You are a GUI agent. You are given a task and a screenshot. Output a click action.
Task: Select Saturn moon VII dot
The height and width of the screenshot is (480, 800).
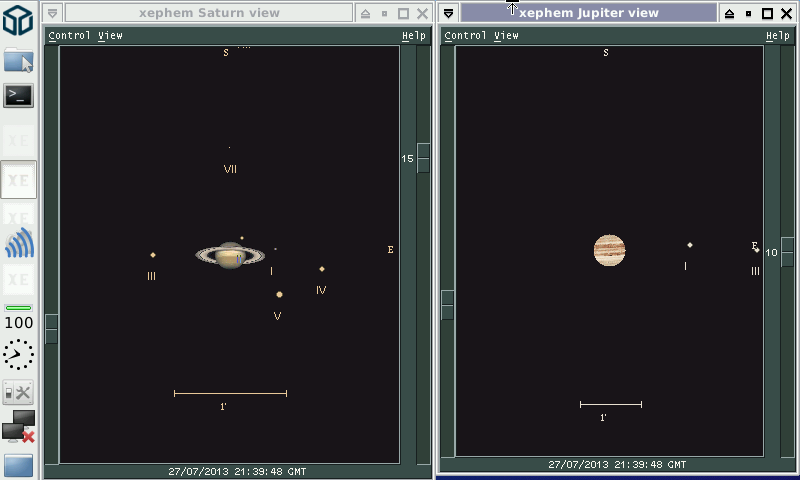(x=229, y=147)
